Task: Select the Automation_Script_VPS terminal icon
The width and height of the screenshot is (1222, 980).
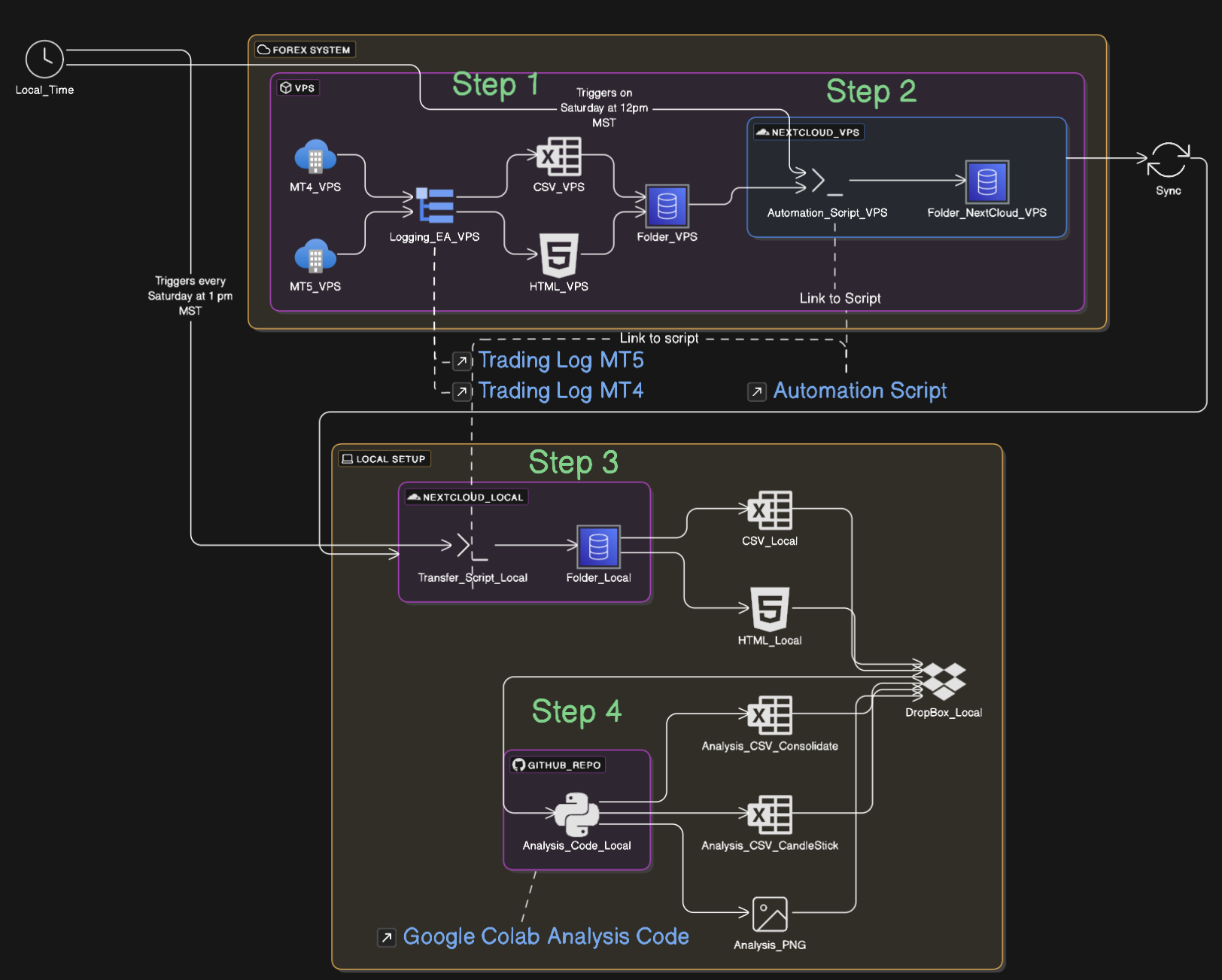Action: pos(827,181)
